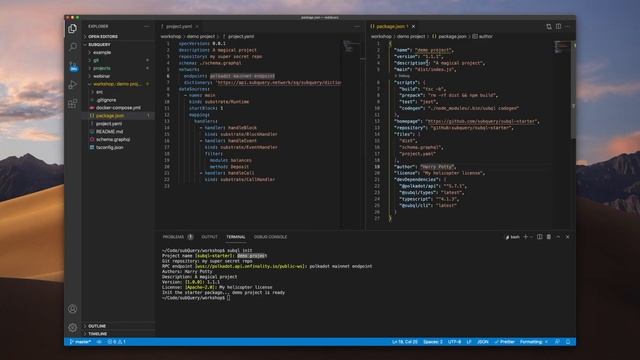This screenshot has width=640, height=360.
Task: Switch to the project.yaml editor tab
Action: (179, 27)
